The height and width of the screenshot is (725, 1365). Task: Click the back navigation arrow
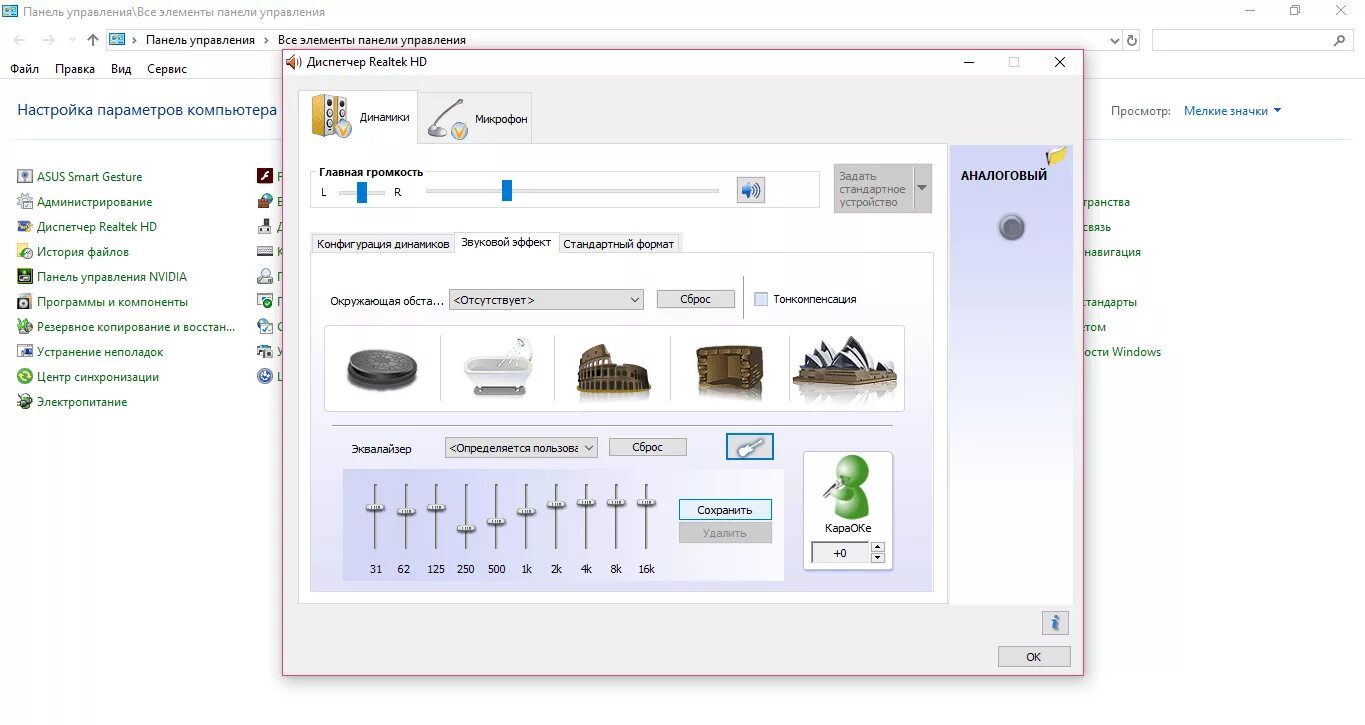click(20, 40)
